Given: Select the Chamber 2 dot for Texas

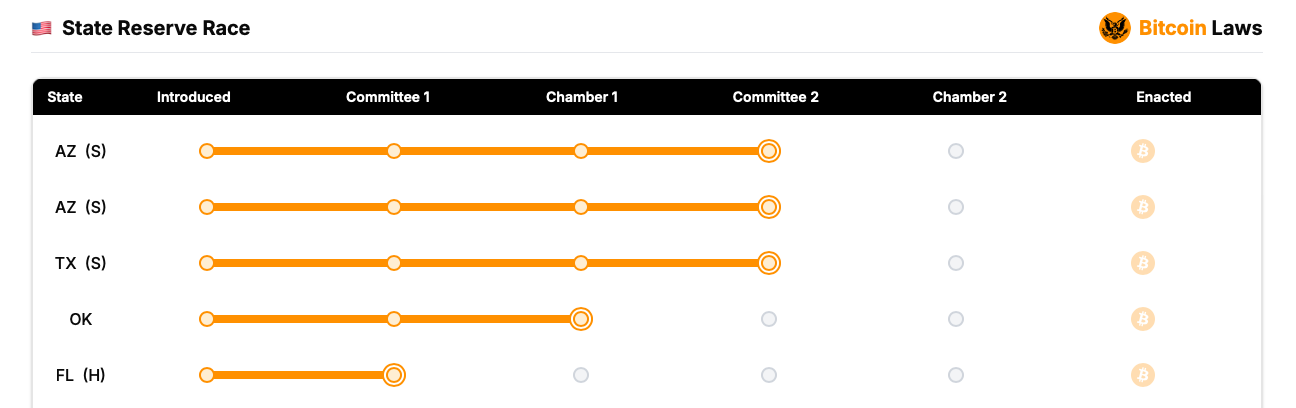Looking at the screenshot, I should tap(956, 263).
